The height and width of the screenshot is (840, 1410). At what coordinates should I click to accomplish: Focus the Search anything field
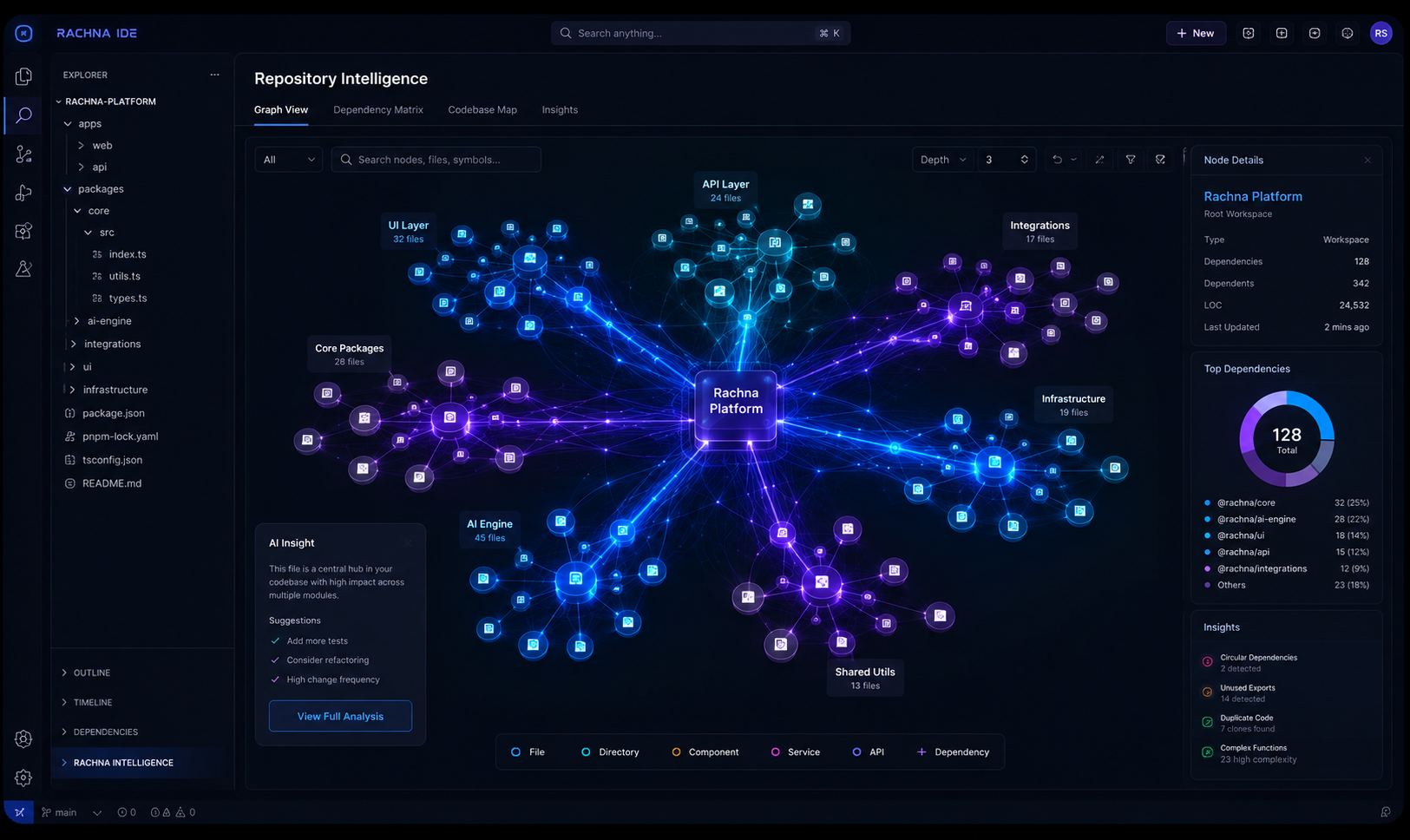point(700,33)
